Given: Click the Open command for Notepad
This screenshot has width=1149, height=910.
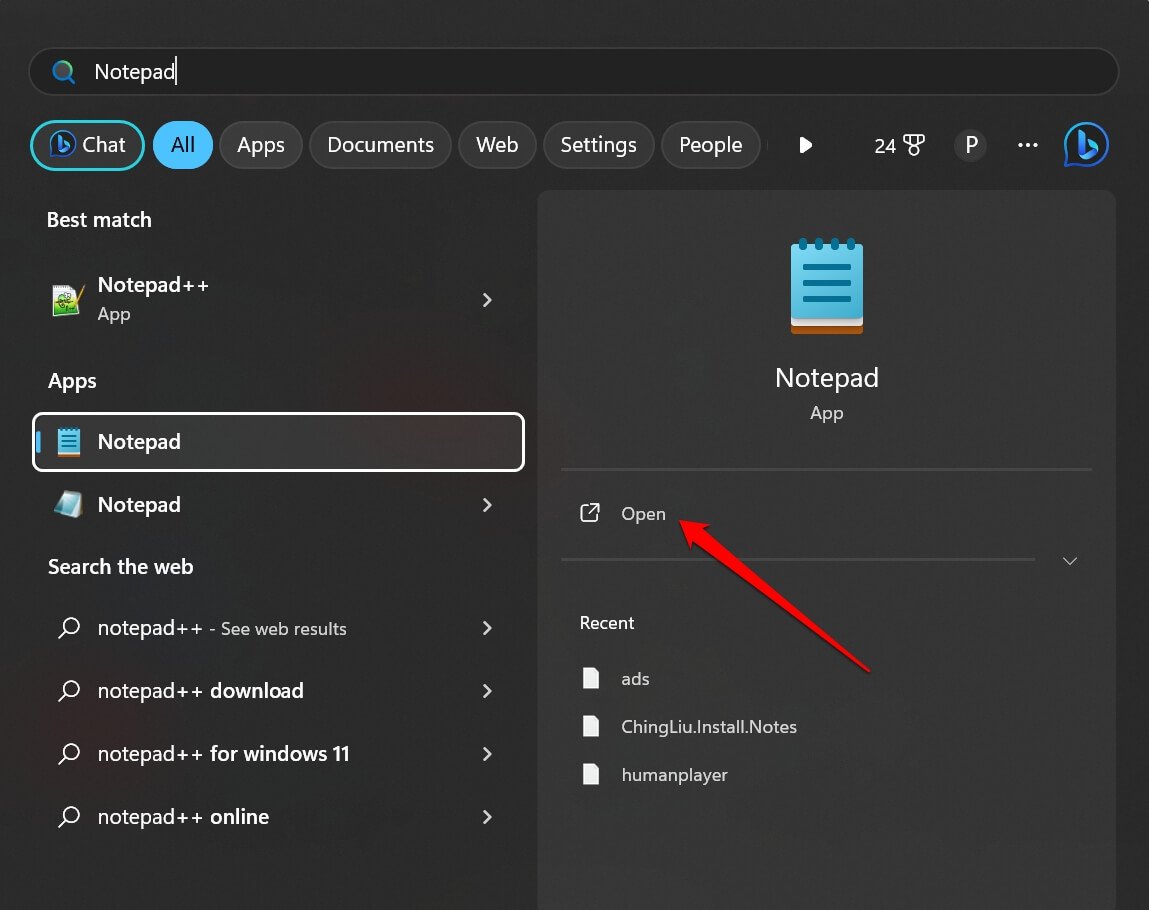Looking at the screenshot, I should pyautogui.click(x=643, y=513).
